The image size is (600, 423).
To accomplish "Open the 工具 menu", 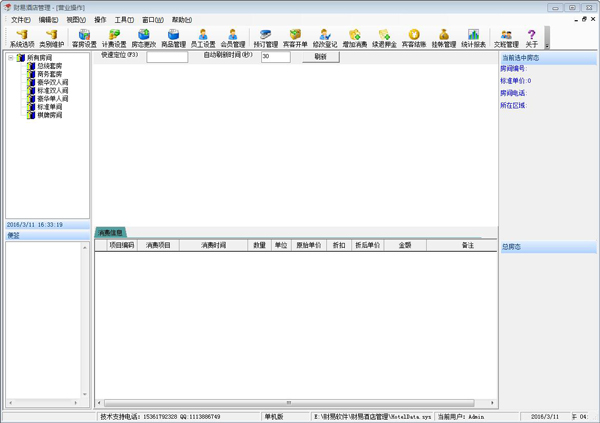I will pyautogui.click(x=123, y=20).
